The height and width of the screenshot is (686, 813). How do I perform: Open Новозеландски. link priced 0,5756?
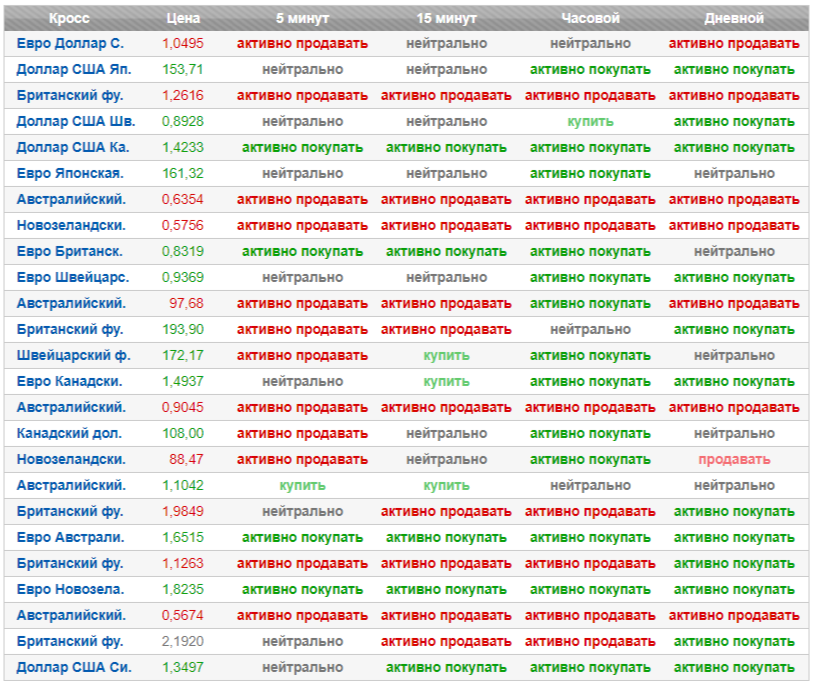click(x=71, y=225)
